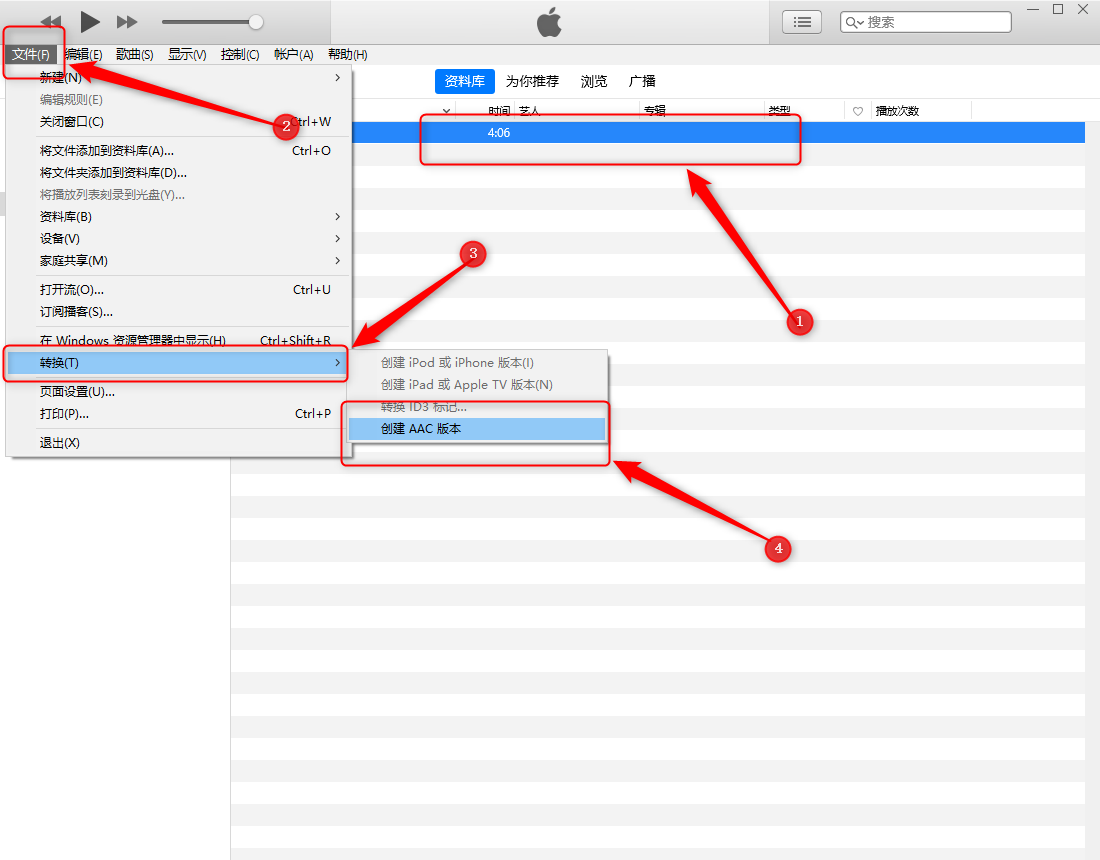Screen dimensions: 1100x860
Task: Click the Play button
Action: pos(90,22)
